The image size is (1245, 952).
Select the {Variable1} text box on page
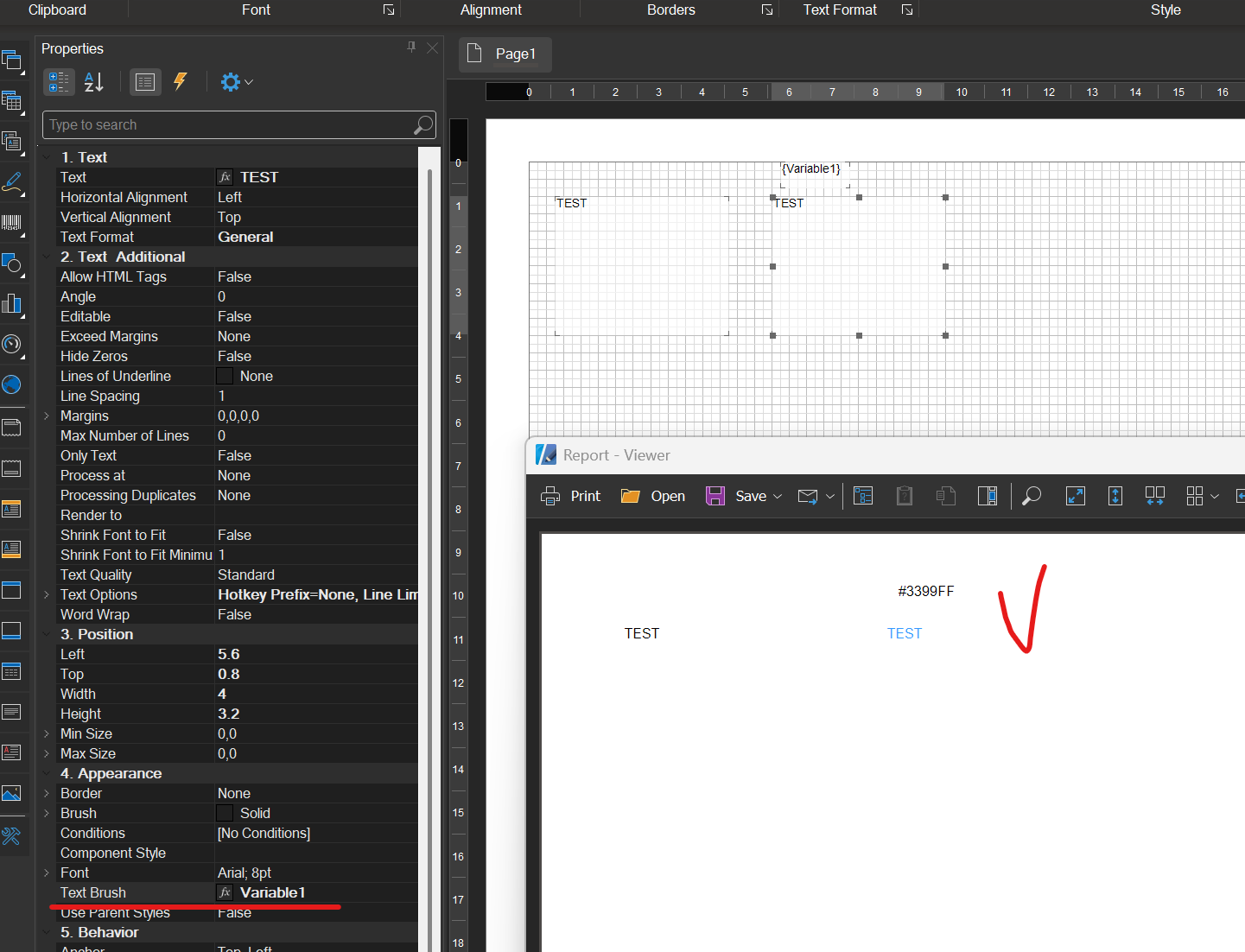tap(814, 173)
